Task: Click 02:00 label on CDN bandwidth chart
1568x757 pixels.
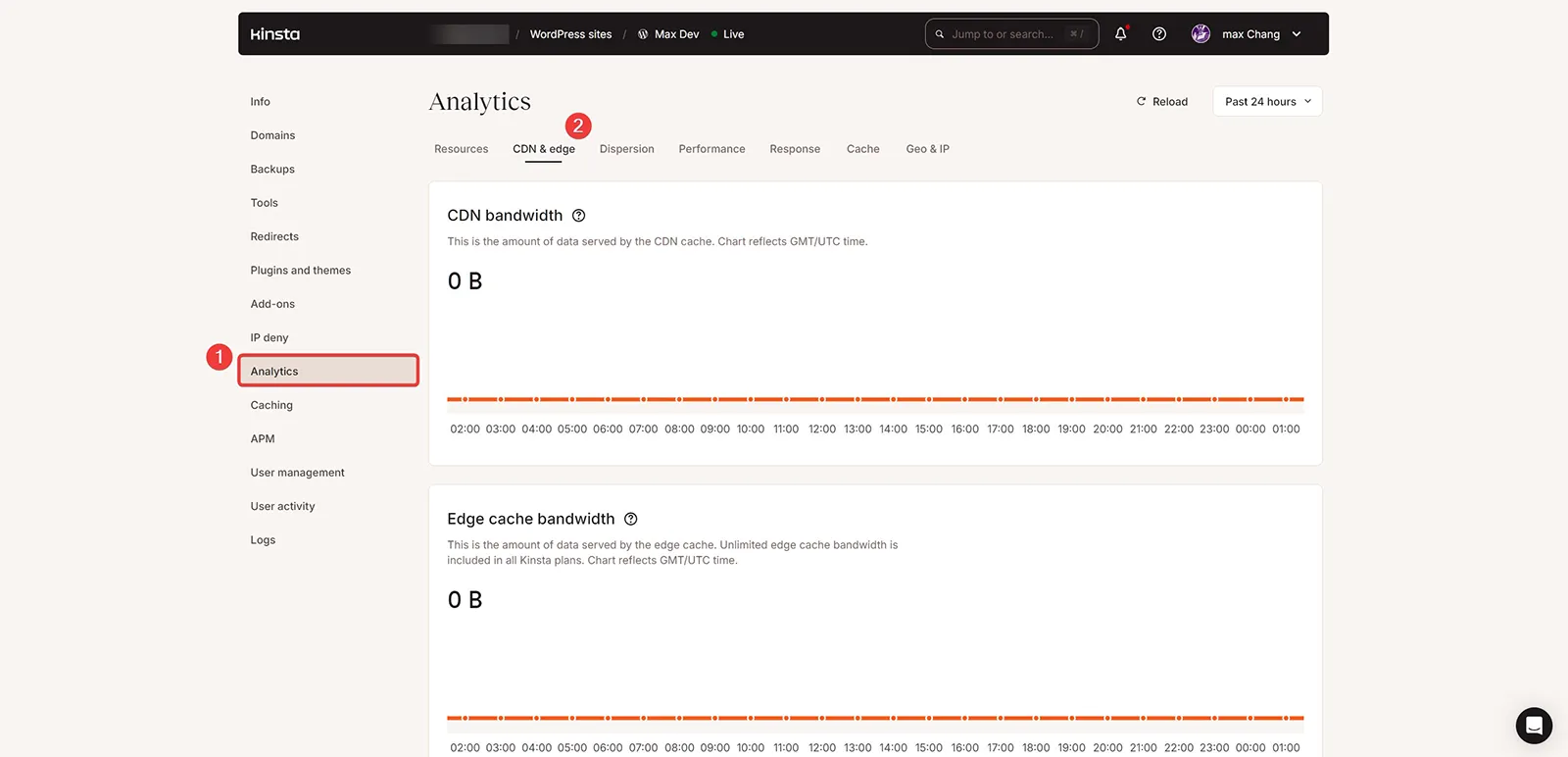Action: click(465, 429)
